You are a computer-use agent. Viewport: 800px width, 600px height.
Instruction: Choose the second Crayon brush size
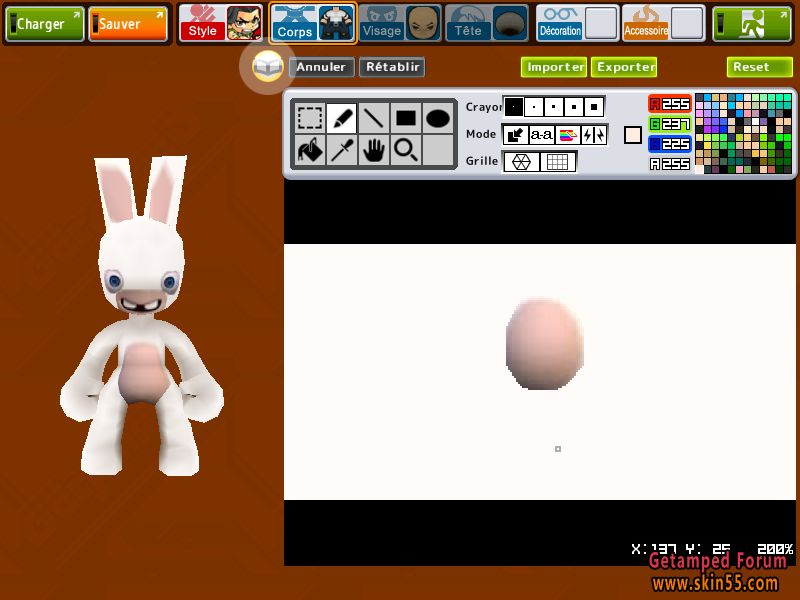coord(534,107)
